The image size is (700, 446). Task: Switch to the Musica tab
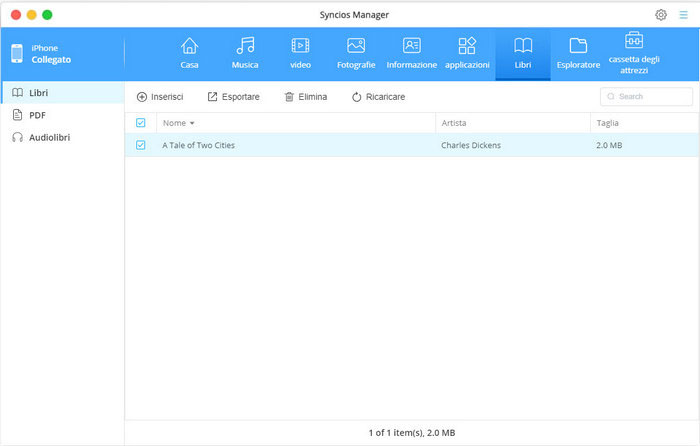click(245, 54)
